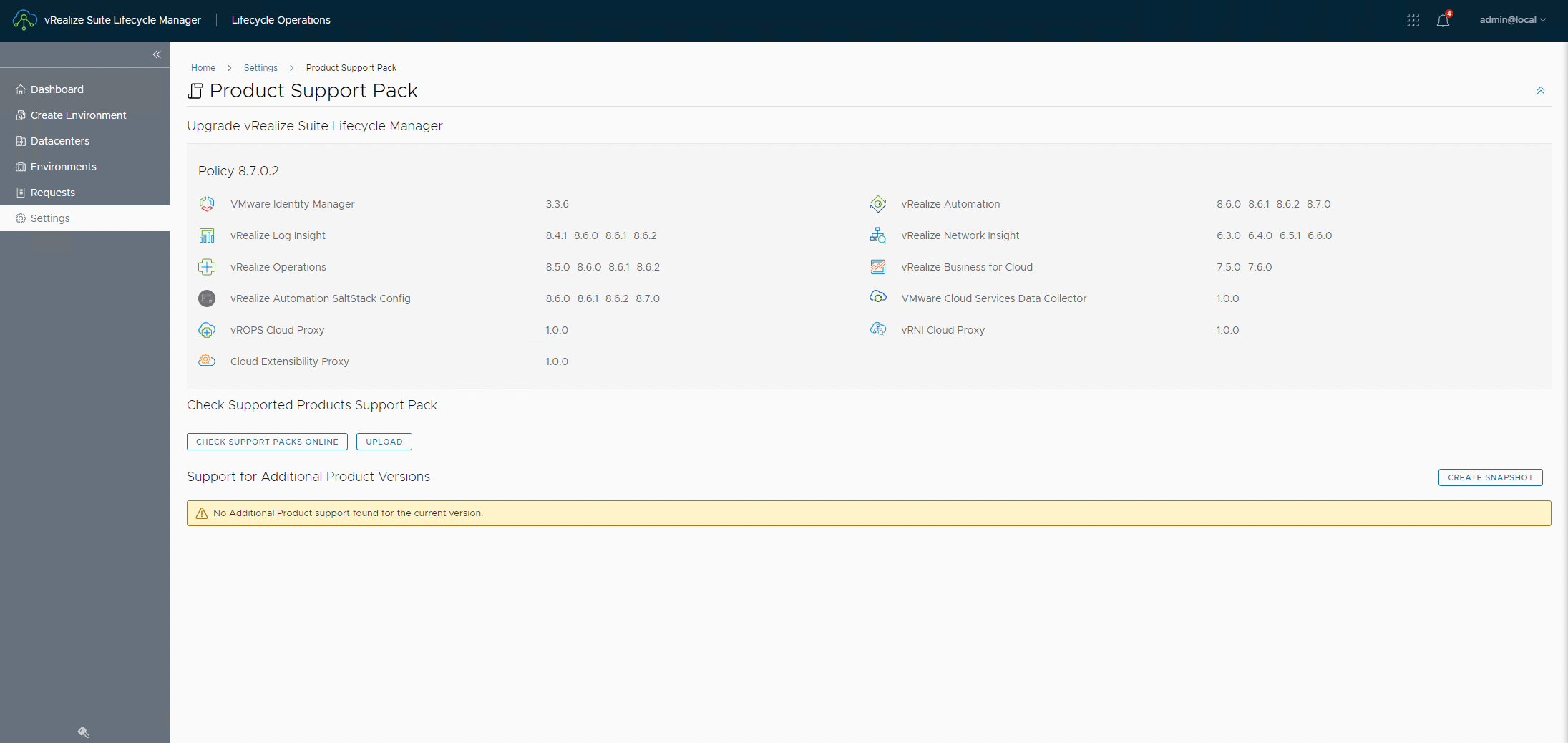Navigate to Settings breadcrumb link

tap(260, 68)
